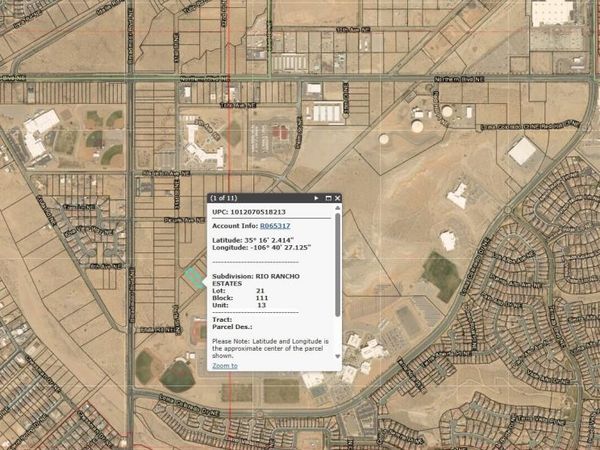
Task: Close the parcel info popup
Action: click(338, 199)
